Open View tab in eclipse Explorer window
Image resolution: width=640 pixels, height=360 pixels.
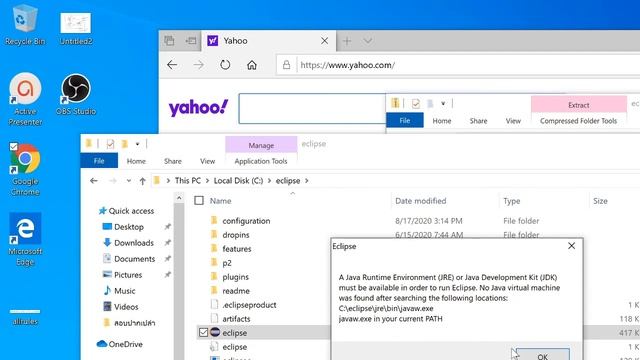pos(207,161)
